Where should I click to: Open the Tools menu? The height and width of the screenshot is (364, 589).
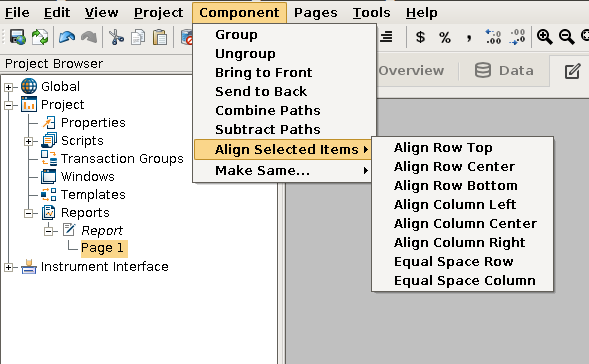(x=372, y=13)
